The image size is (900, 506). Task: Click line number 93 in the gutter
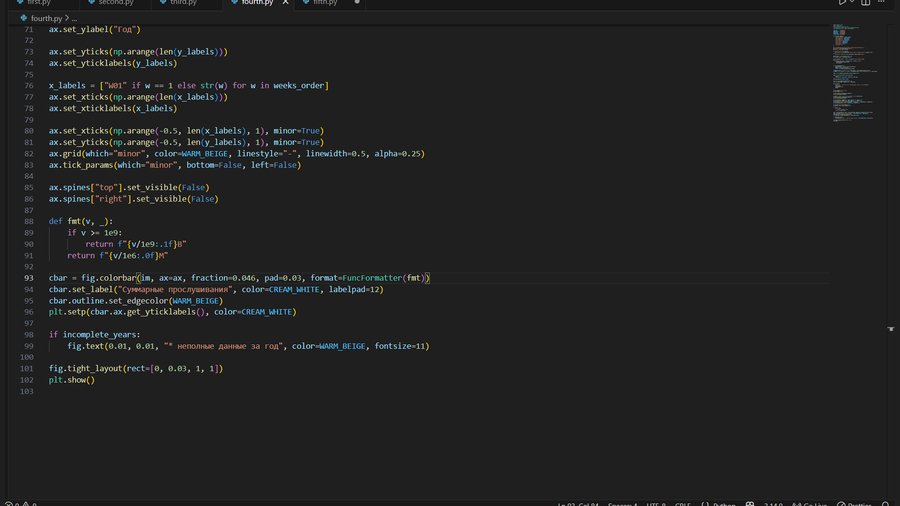[28, 277]
